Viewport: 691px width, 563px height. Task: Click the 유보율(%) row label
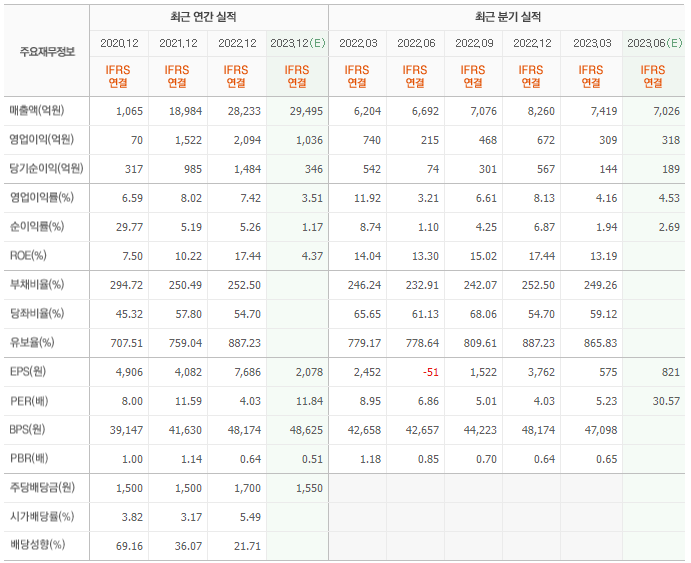[x=32, y=342]
